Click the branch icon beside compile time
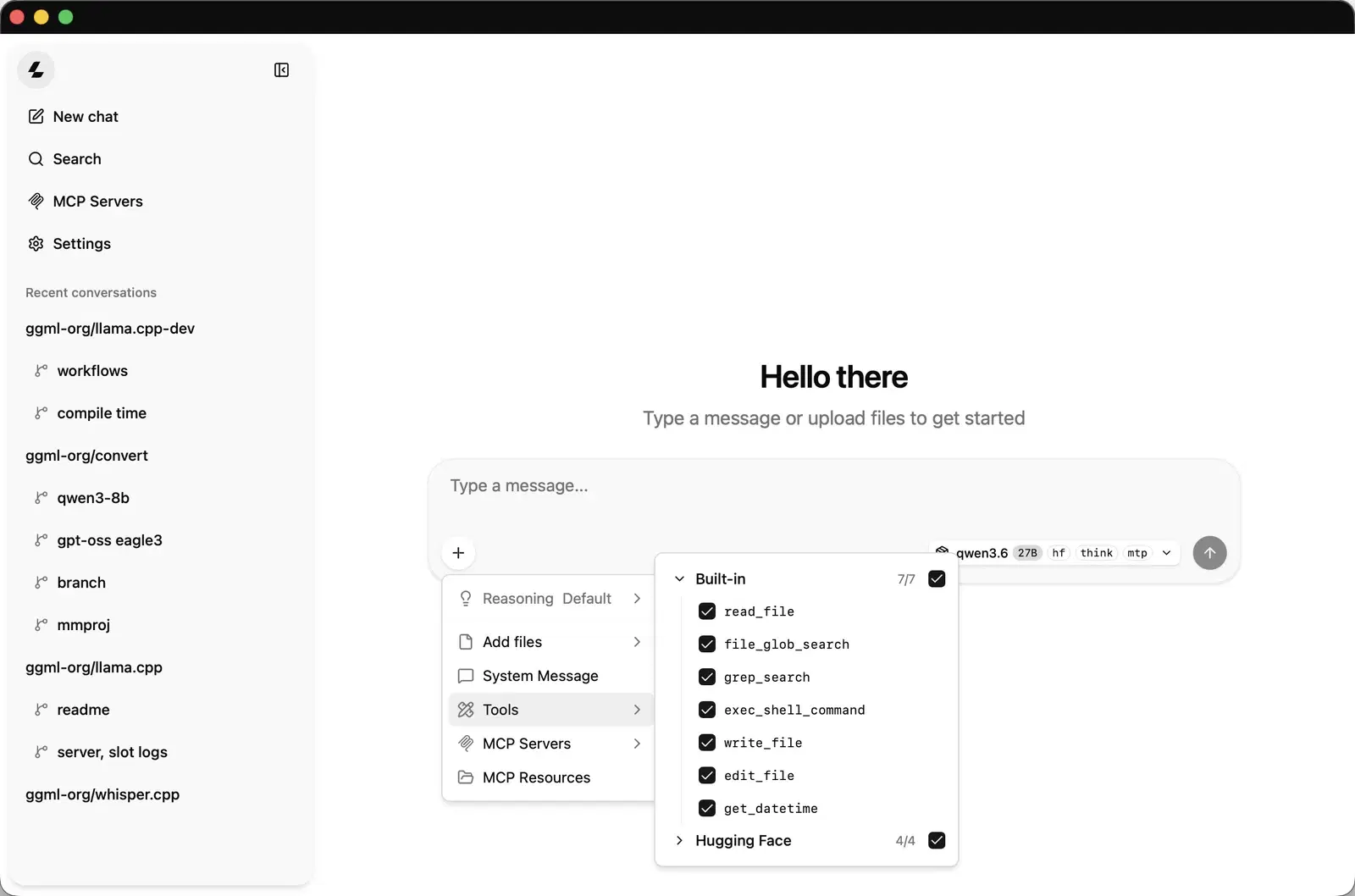Viewport: 1355px width, 896px height. 41,413
